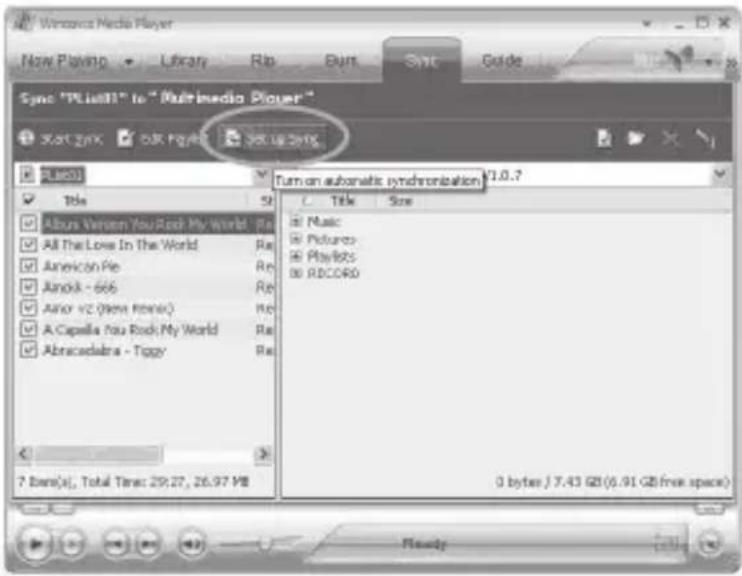
Task: Select the 'All The Love In The World' title
Action: 120,245
